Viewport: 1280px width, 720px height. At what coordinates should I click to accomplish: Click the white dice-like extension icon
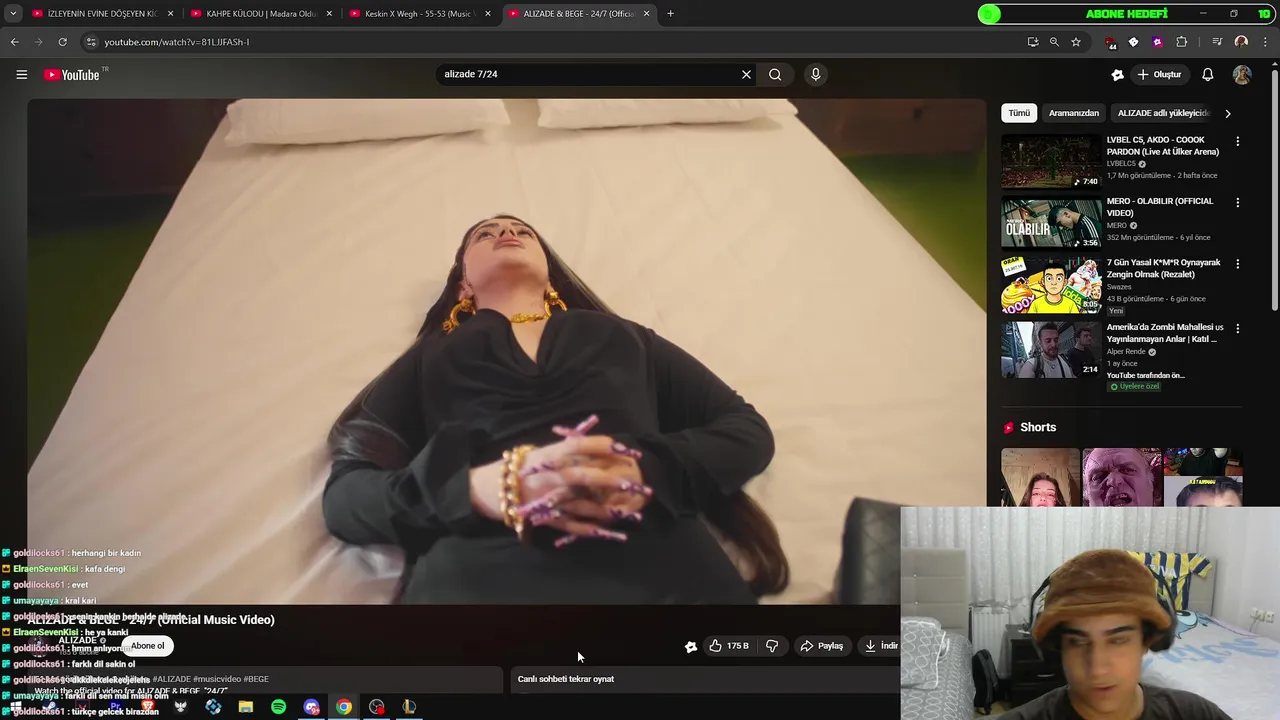pos(1133,42)
